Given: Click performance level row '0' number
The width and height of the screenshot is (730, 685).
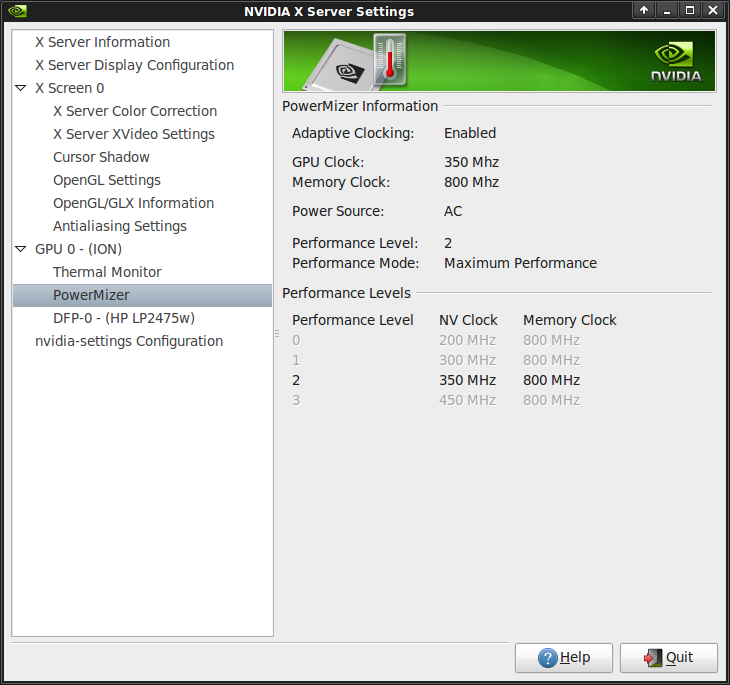Looking at the screenshot, I should pos(296,340).
